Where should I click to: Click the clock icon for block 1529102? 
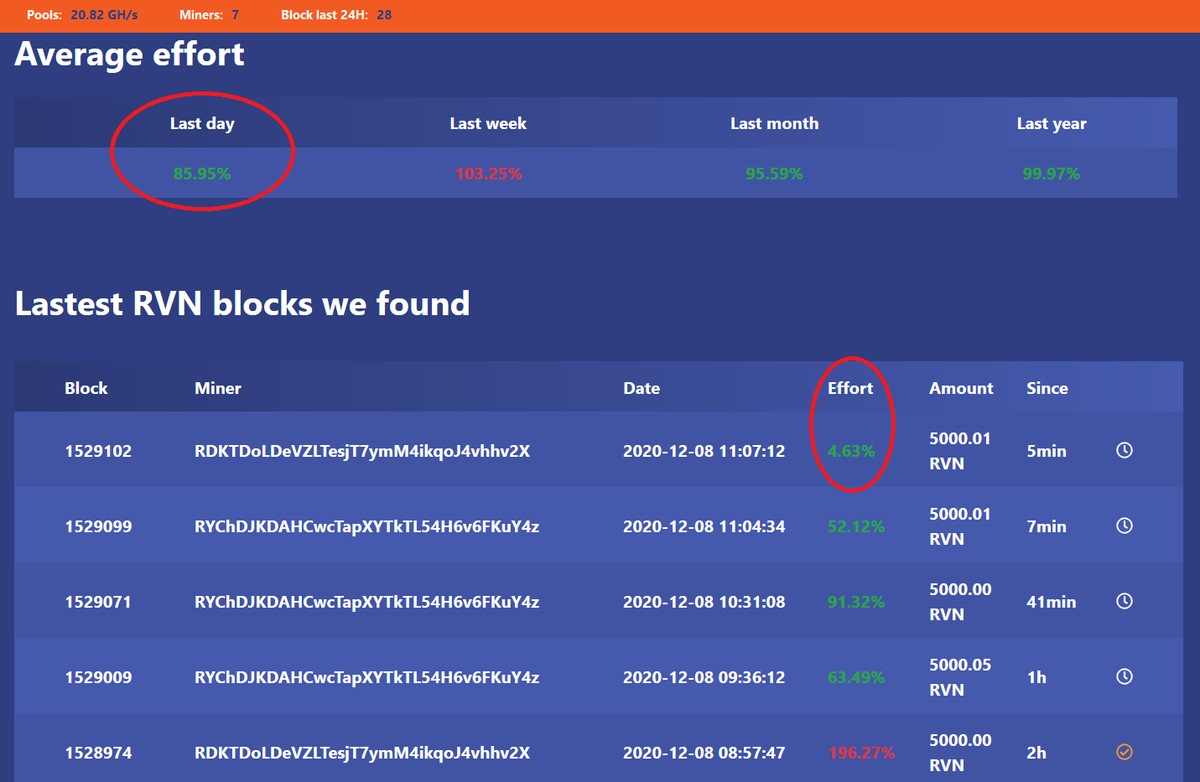pyautogui.click(x=1124, y=450)
